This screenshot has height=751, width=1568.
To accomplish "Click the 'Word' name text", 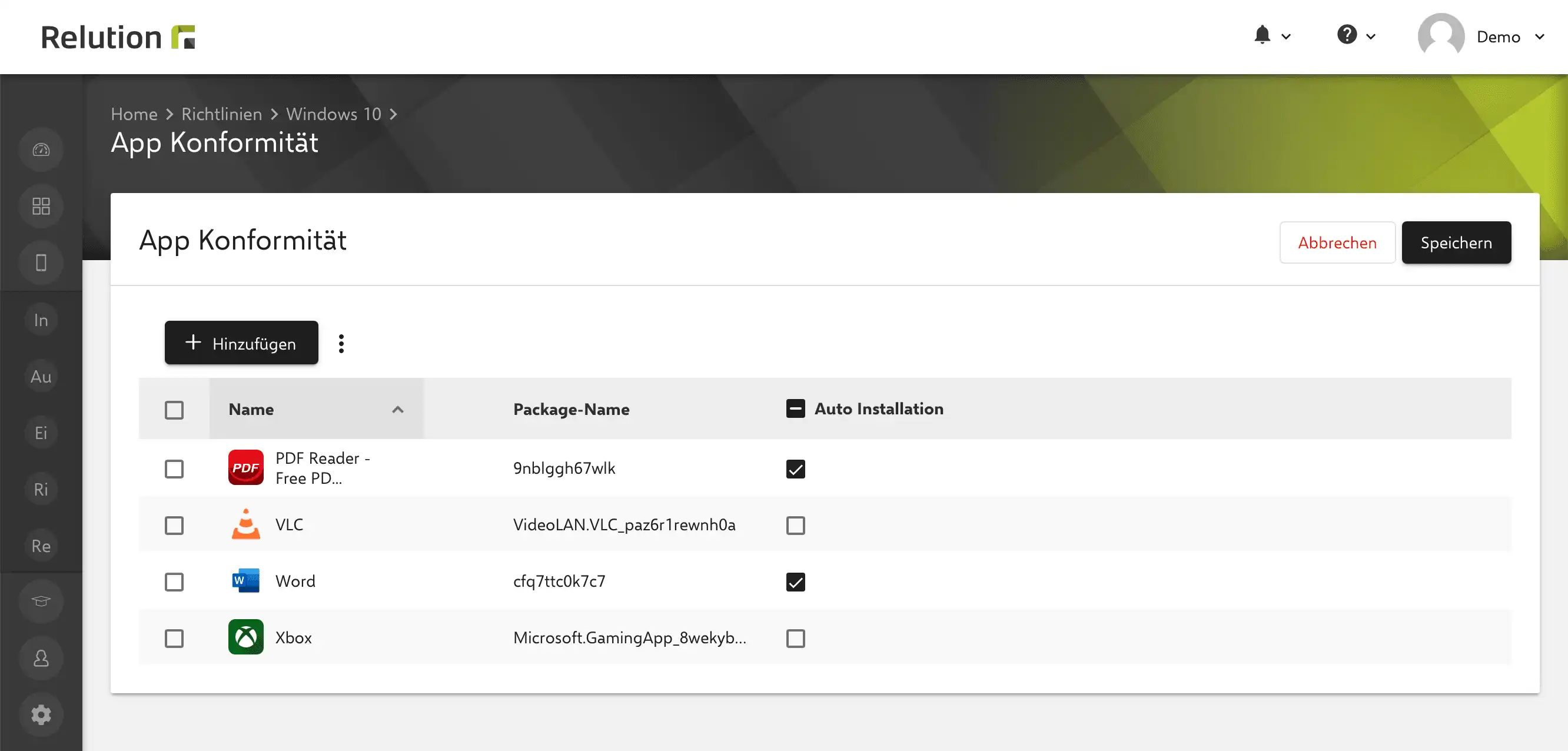I will [295, 581].
